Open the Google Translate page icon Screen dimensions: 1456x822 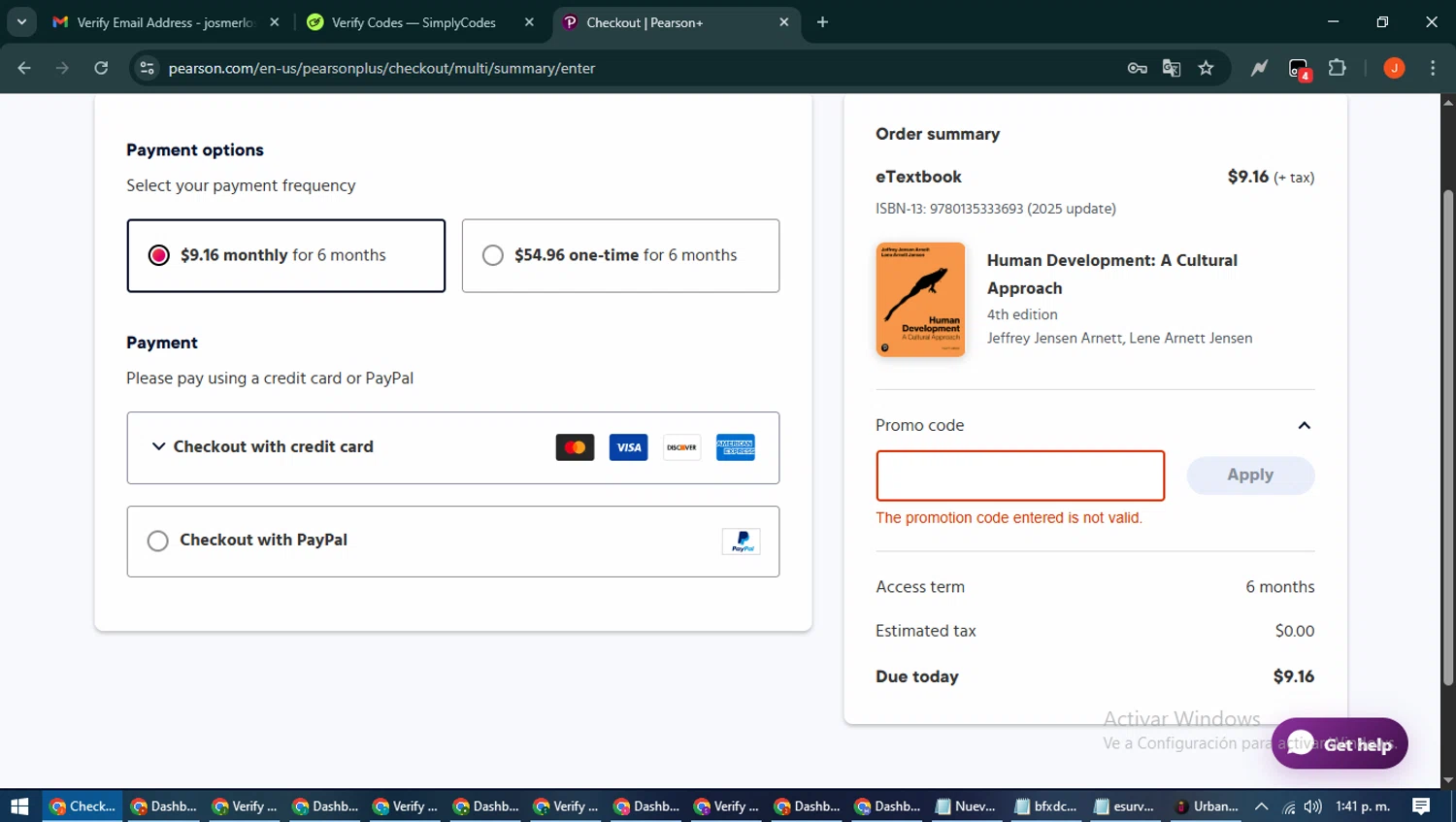tap(1172, 68)
